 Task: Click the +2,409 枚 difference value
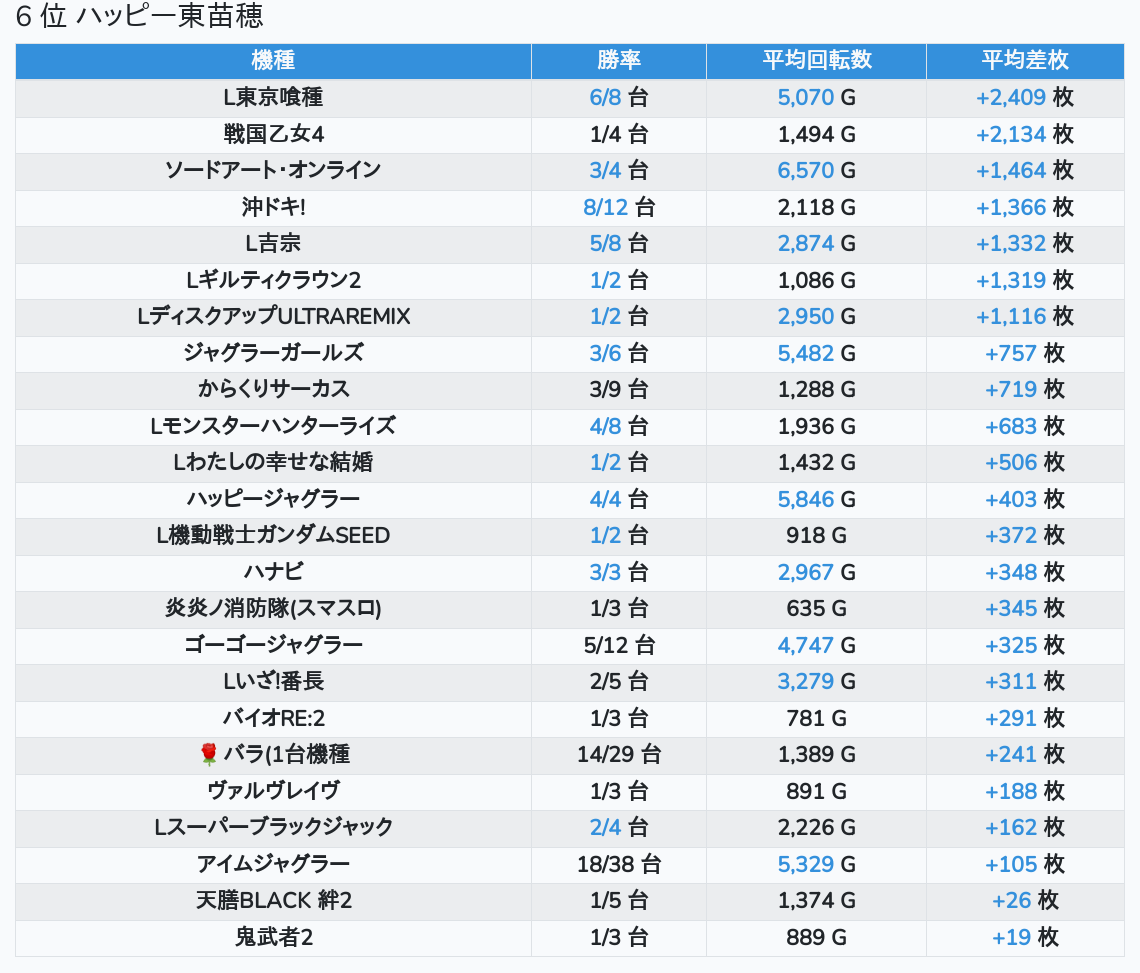point(1025,97)
